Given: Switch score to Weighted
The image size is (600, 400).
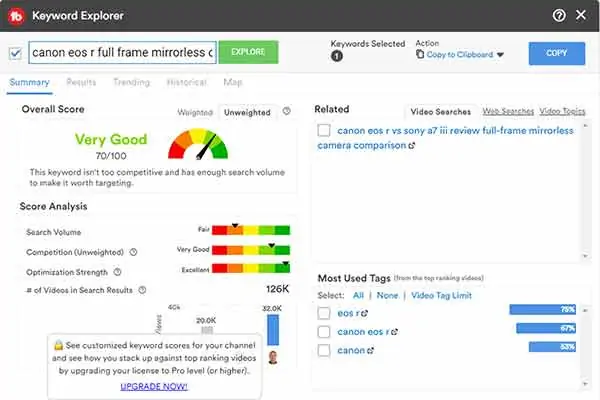Looking at the screenshot, I should tap(195, 112).
